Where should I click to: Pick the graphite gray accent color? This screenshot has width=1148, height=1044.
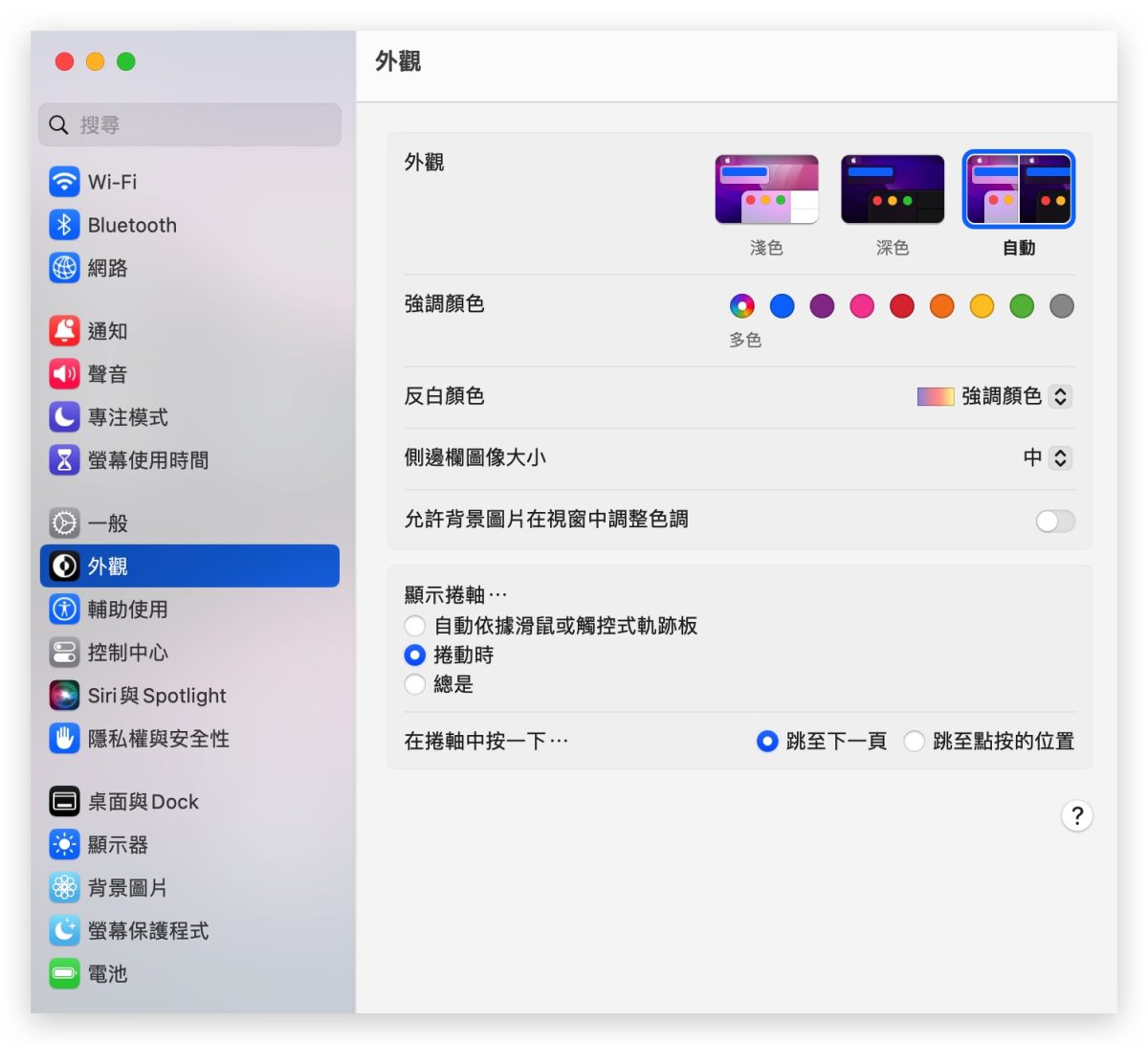(x=1062, y=306)
